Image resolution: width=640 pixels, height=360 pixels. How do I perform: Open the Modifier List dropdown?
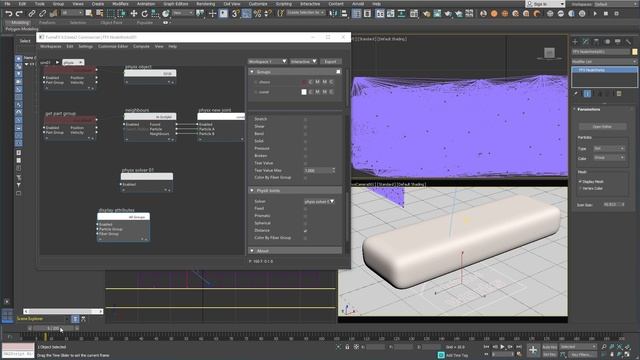tap(604, 62)
